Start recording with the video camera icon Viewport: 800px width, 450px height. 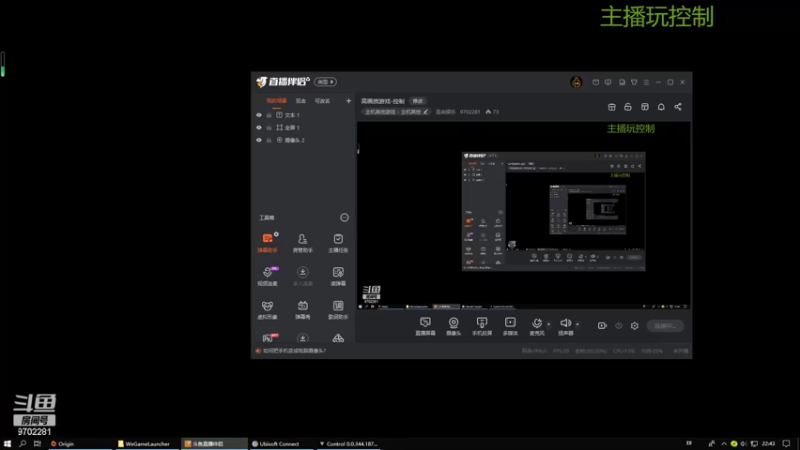tap(602, 326)
